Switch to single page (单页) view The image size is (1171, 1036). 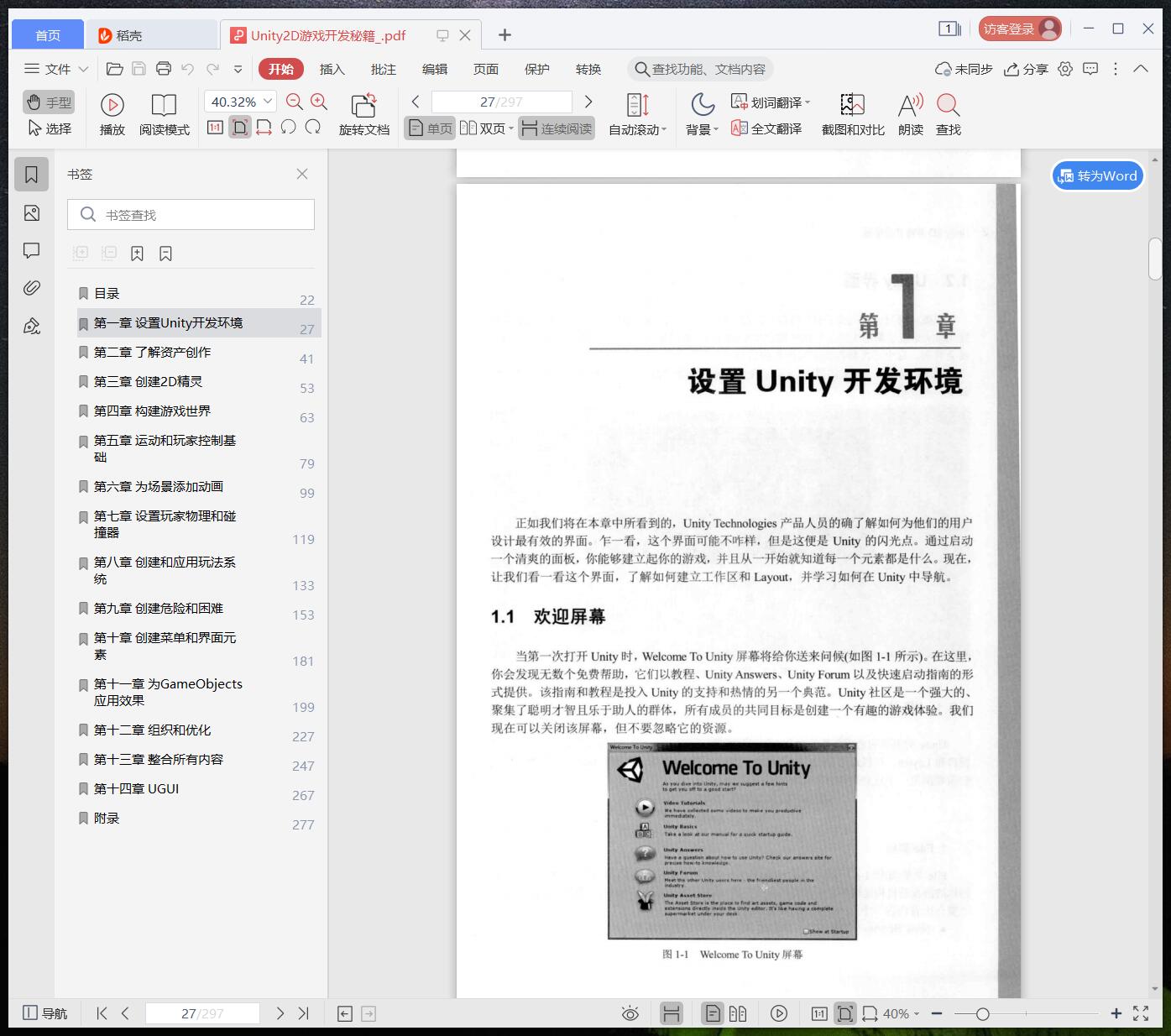tap(430, 128)
